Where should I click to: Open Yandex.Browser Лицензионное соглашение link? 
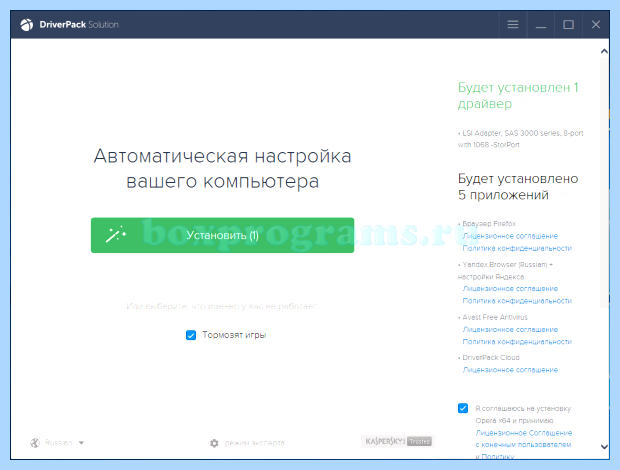[510, 289]
